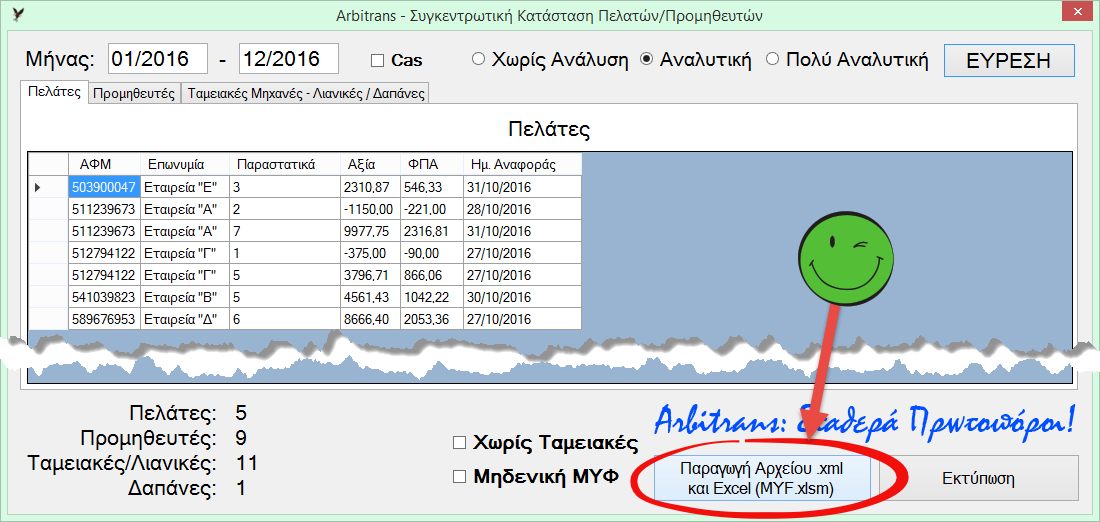Image resolution: width=1100 pixels, height=522 pixels.
Task: Click the Αξία cell 4561,43
Action: pos(370,297)
